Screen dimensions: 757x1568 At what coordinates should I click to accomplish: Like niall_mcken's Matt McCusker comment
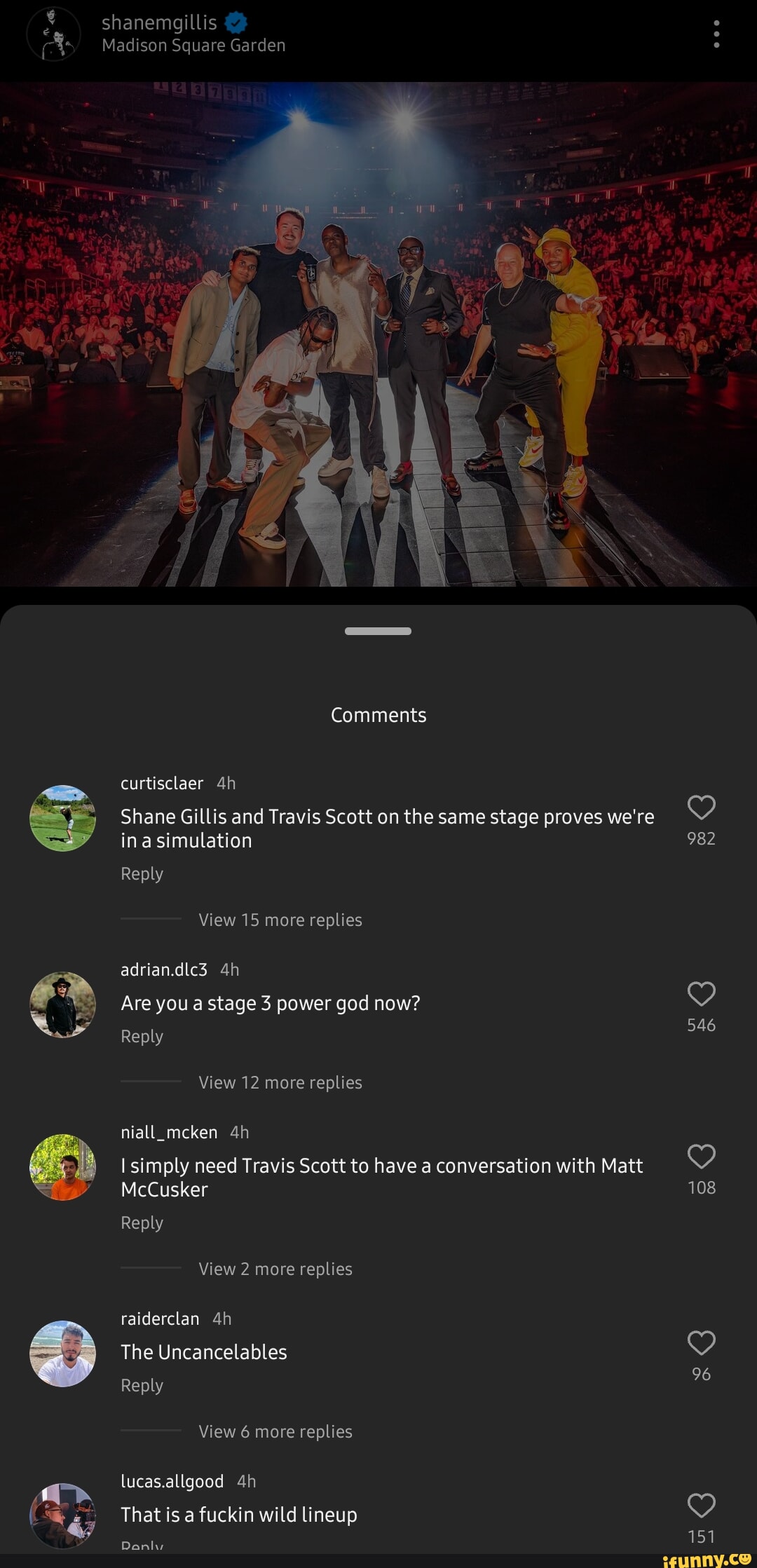pos(701,1157)
